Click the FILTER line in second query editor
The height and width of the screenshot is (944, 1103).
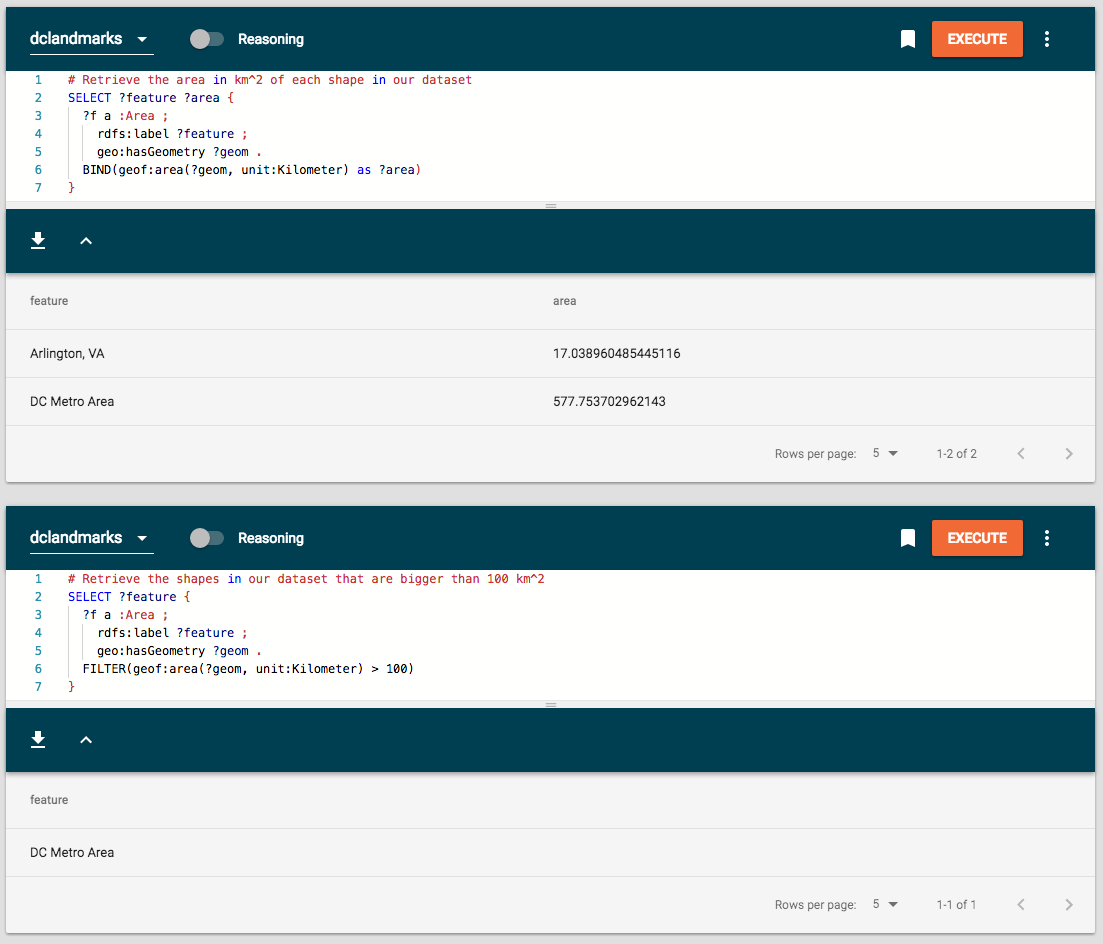pos(248,669)
